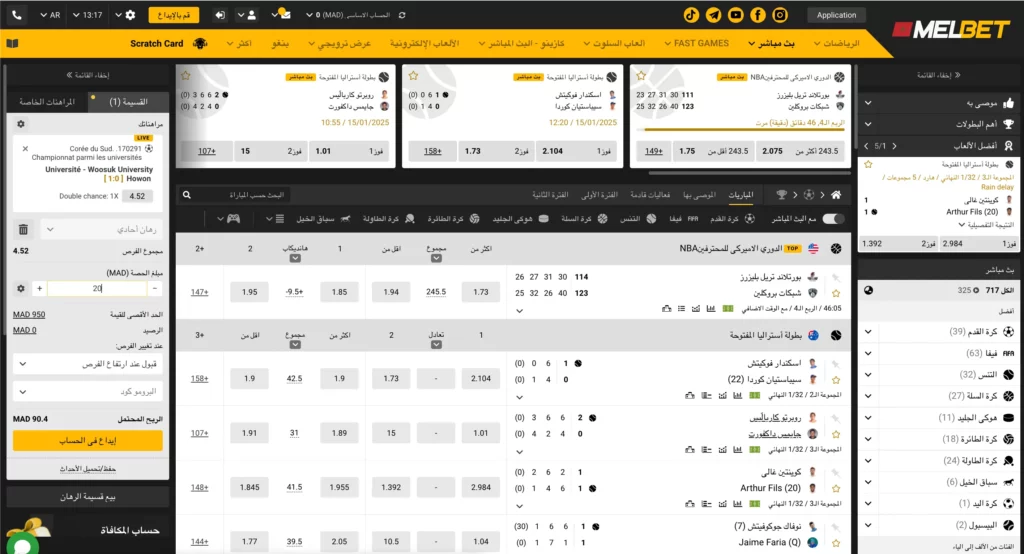Switch to upcoming events tab فعاليات قادمة
The image size is (1024, 554).
pyautogui.click(x=650, y=195)
